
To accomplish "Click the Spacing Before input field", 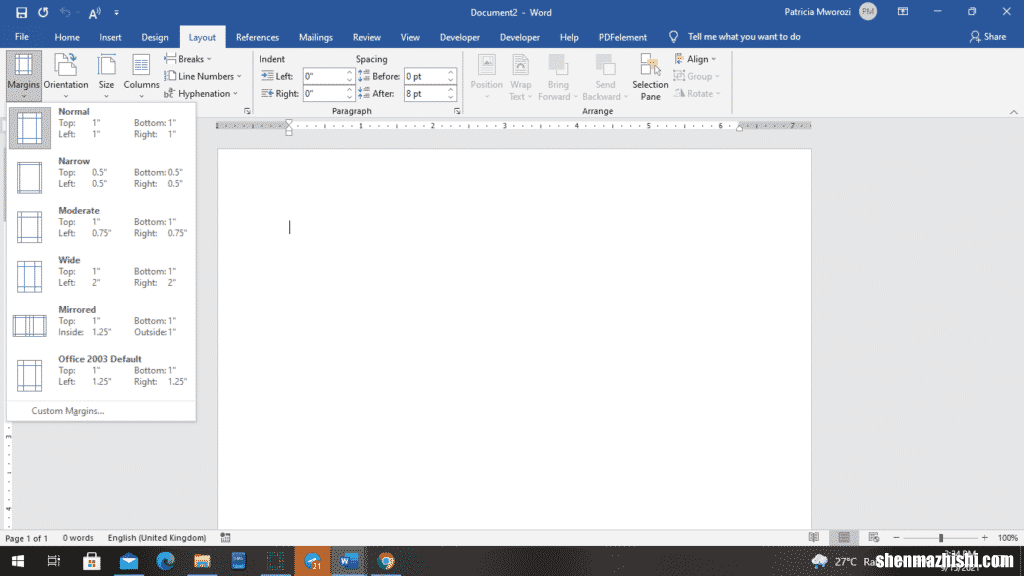I will pyautogui.click(x=425, y=76).
